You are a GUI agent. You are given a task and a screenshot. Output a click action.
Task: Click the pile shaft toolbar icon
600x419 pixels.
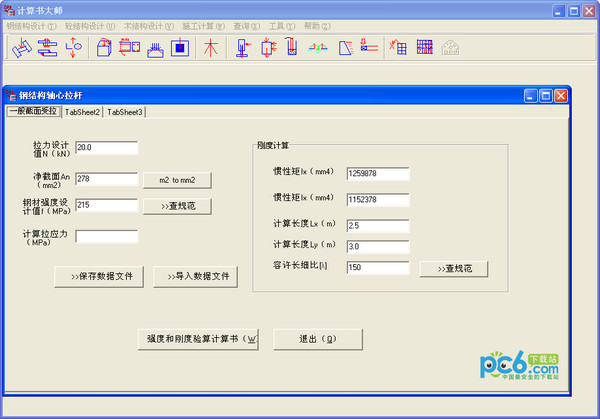pyautogui.click(x=292, y=46)
